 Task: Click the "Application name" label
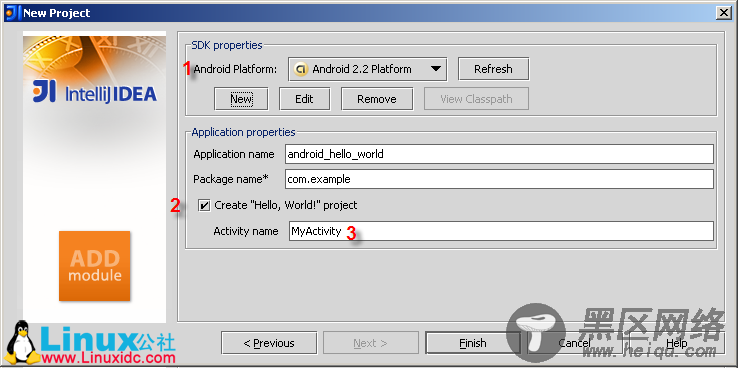[x=234, y=154]
